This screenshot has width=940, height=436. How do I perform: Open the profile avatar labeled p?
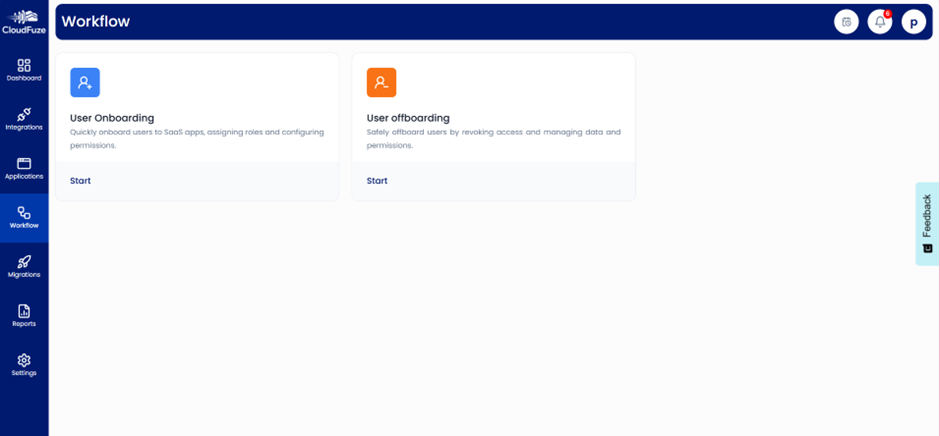pyautogui.click(x=913, y=22)
